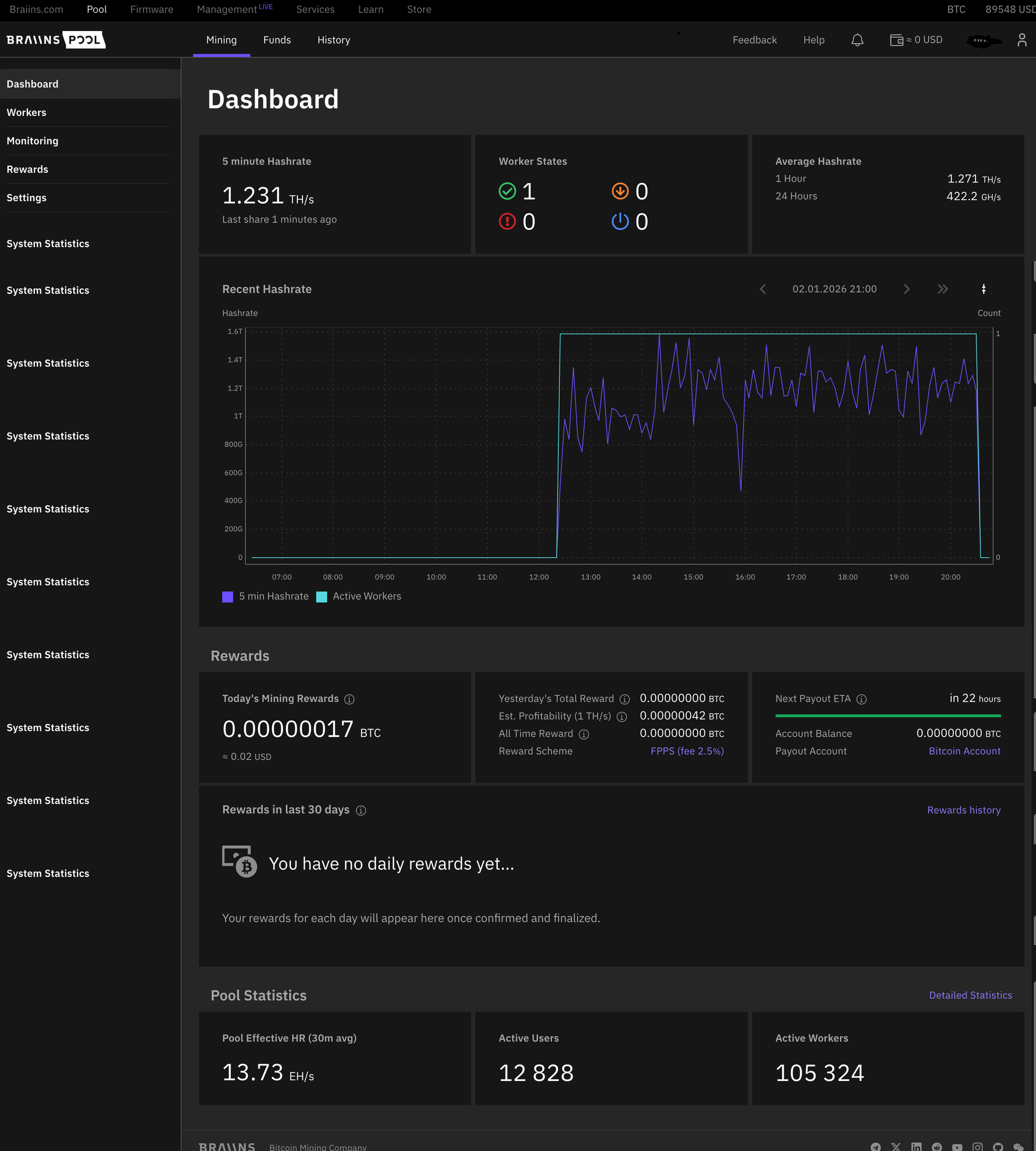Open Workers in the sidebar
The height and width of the screenshot is (1151, 1036).
(x=27, y=113)
